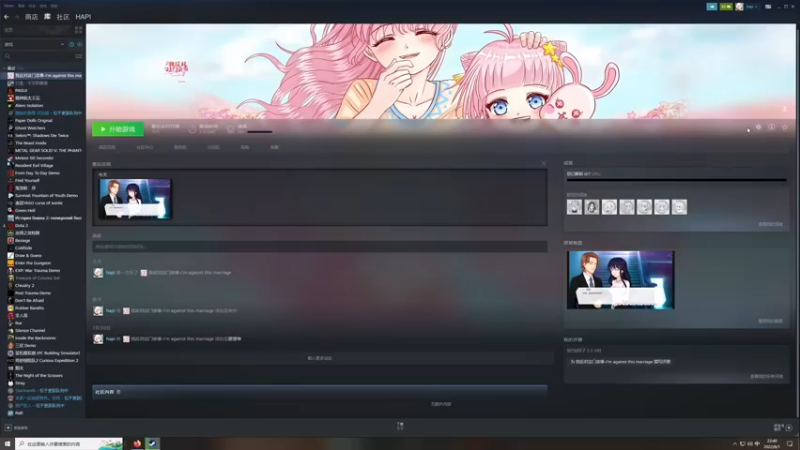Click the library search field
The width and height of the screenshot is (800, 450).
(38, 56)
